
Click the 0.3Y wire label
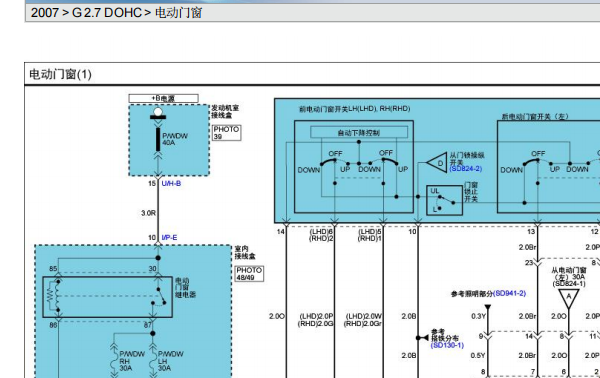tap(478, 316)
